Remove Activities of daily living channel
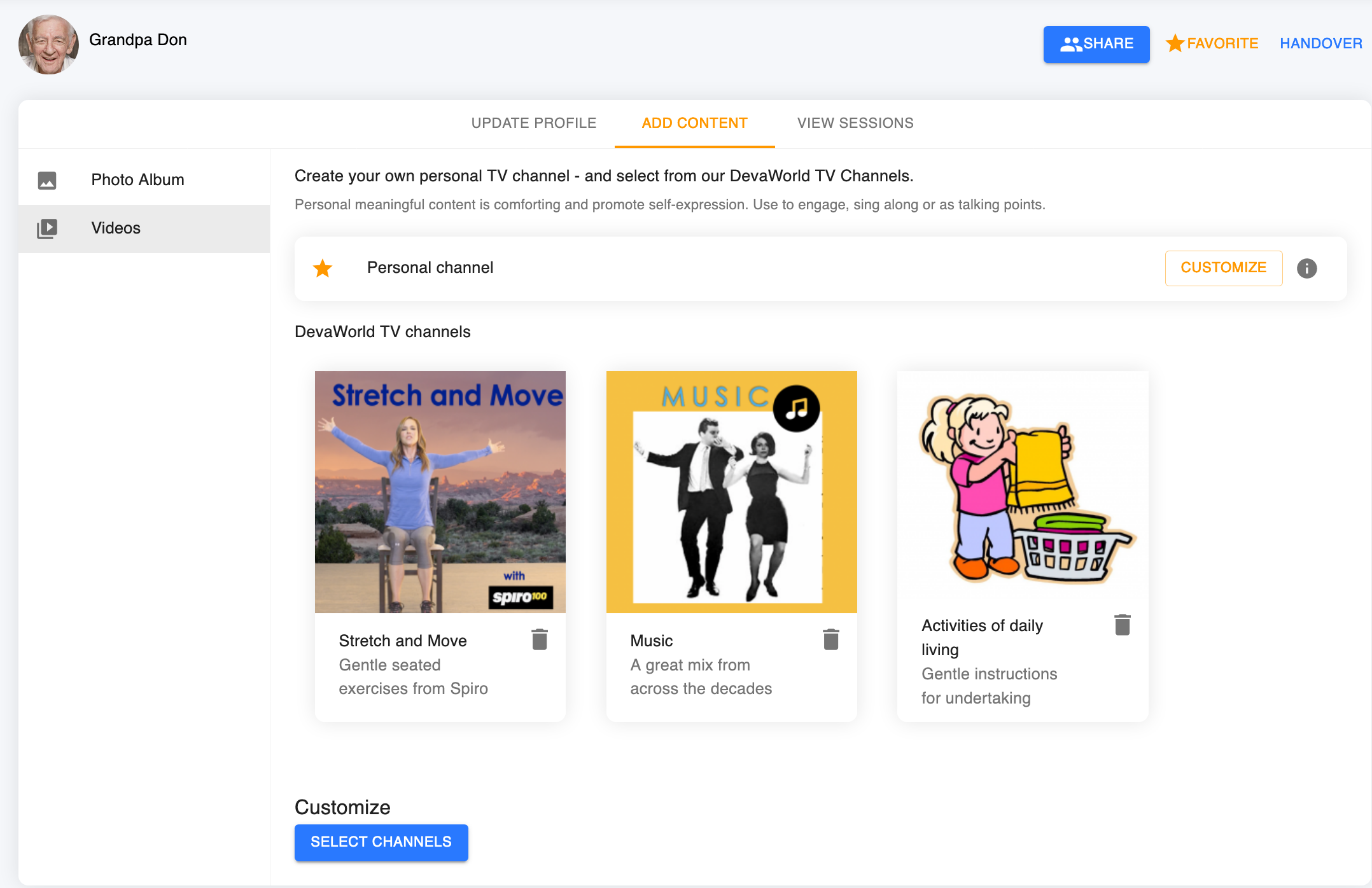This screenshot has width=1372, height=888. (x=1123, y=625)
